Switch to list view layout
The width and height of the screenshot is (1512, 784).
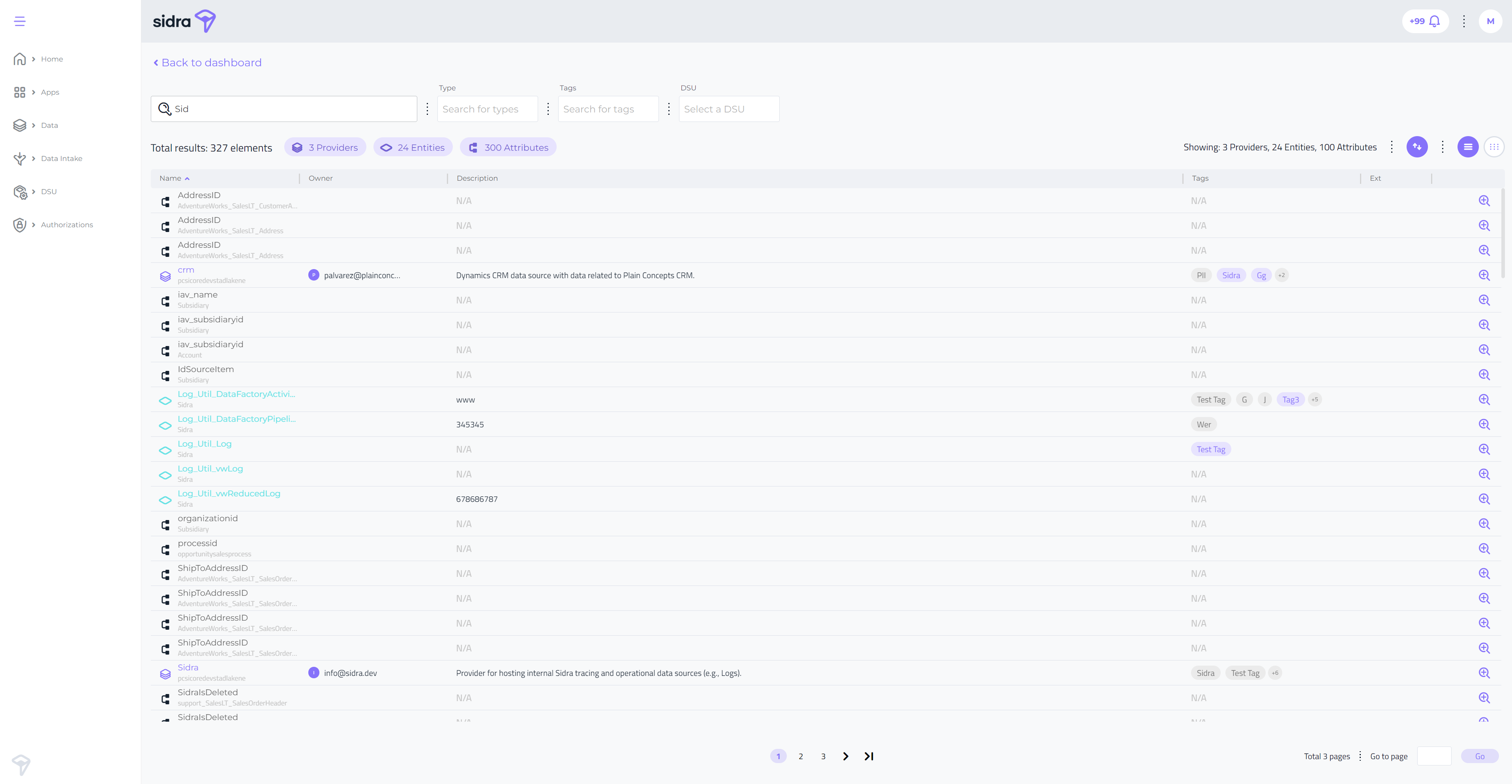coord(1467,147)
